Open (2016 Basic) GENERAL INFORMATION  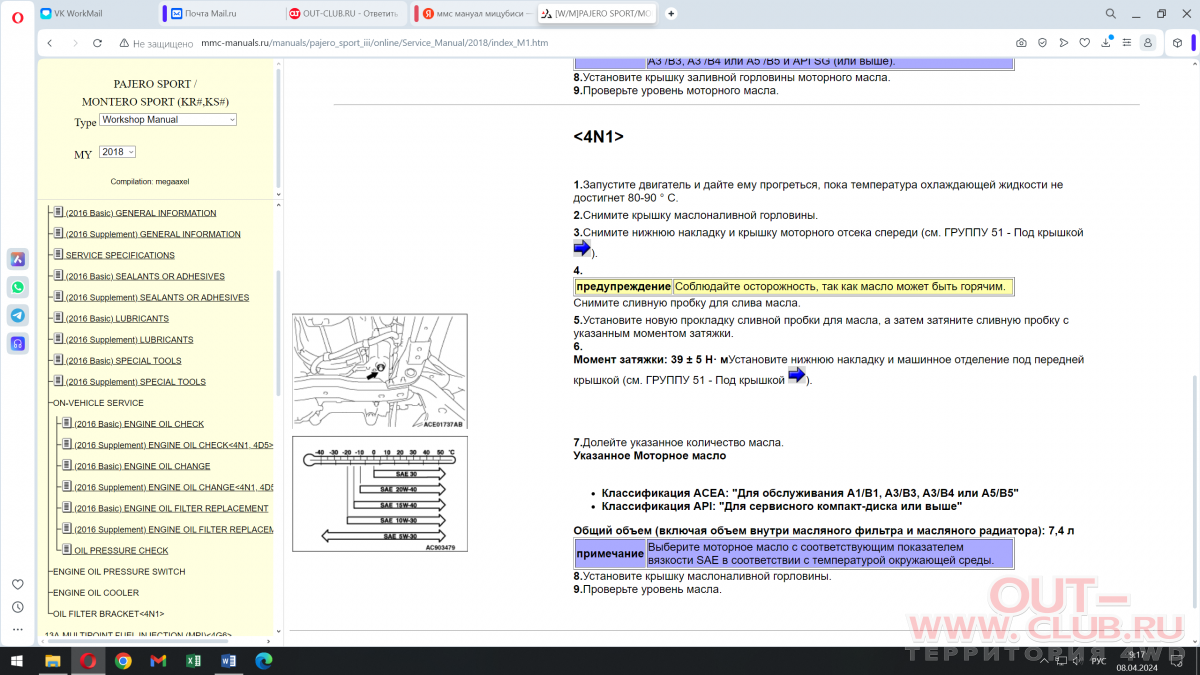click(x=140, y=213)
